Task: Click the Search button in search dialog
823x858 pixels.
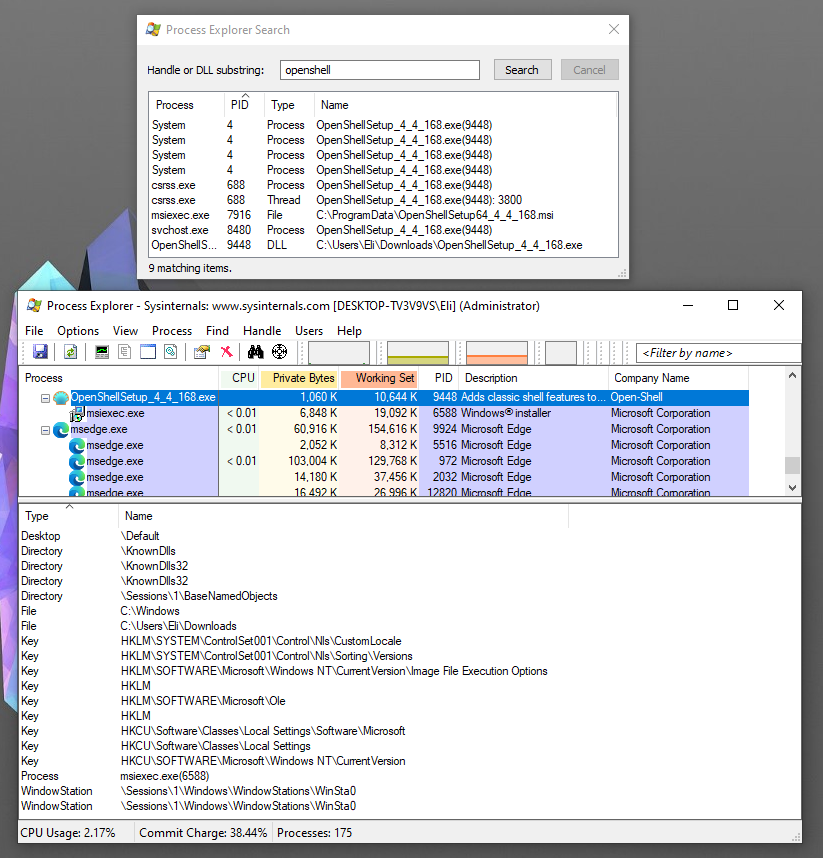Action: (523, 70)
